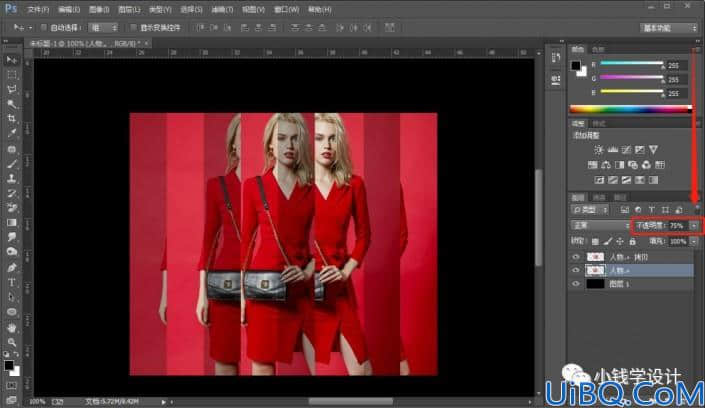Open the 编辑(E) menu
Viewport: 705px width, 408px height.
click(x=69, y=9)
